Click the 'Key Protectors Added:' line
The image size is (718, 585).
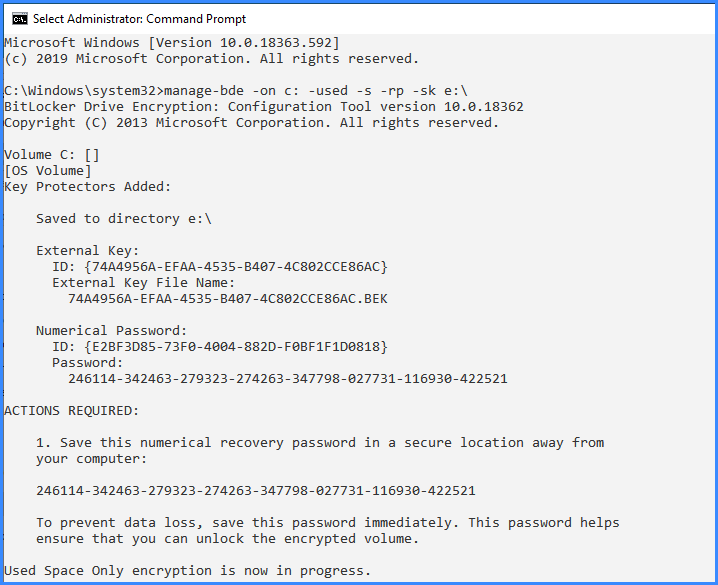pos(87,187)
